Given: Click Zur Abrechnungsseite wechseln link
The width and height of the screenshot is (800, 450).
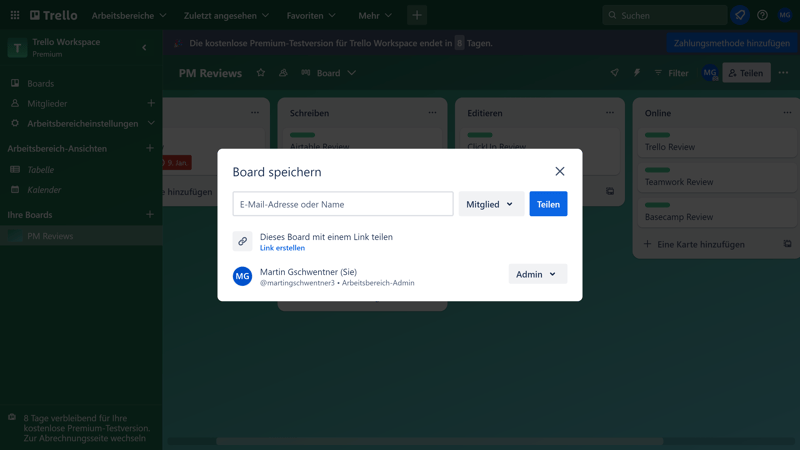Looking at the screenshot, I should [x=85, y=438].
